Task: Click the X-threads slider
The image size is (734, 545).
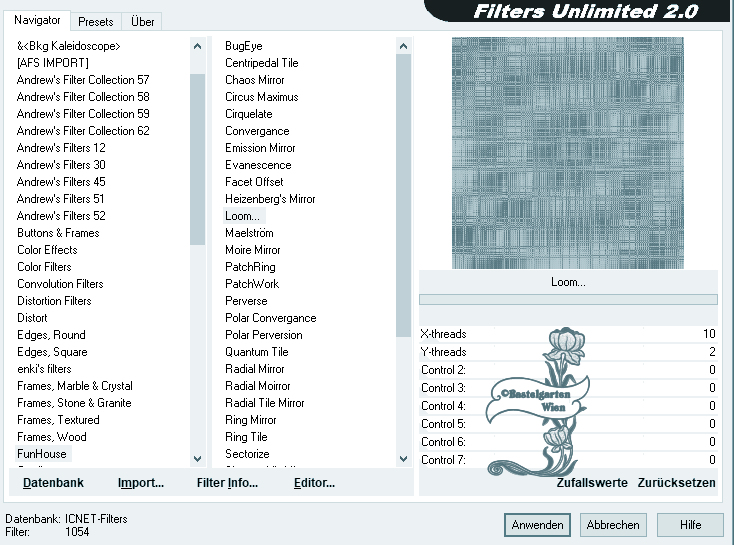Action: coord(568,334)
